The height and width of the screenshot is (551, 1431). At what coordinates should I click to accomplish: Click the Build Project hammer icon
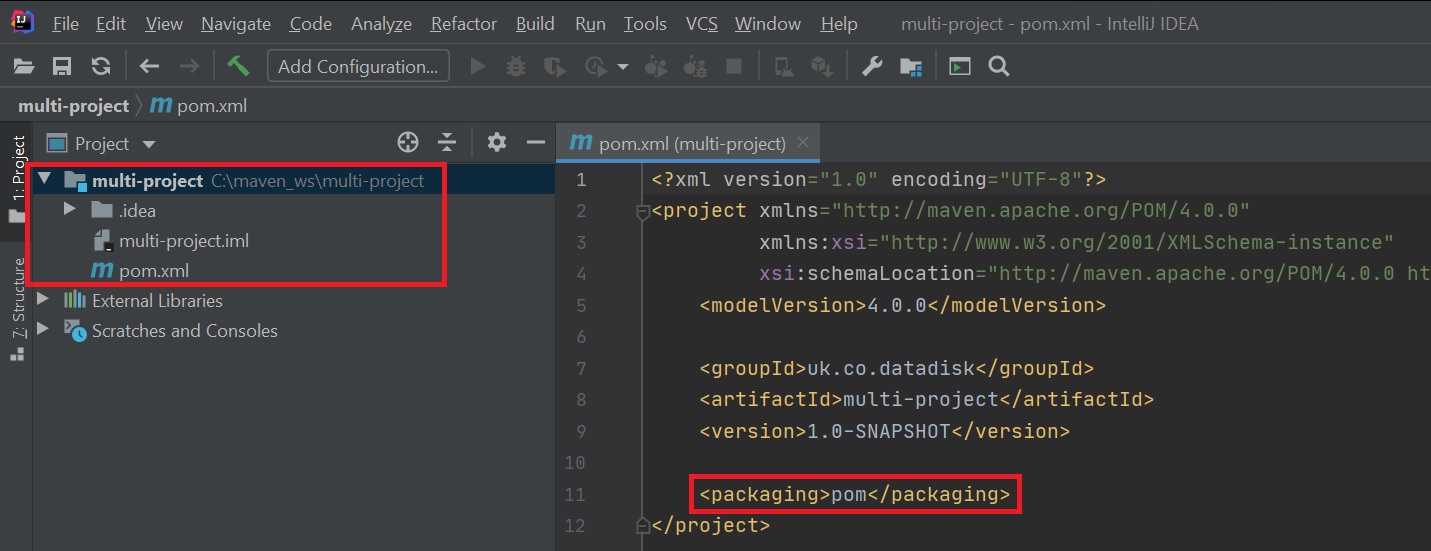[x=238, y=66]
